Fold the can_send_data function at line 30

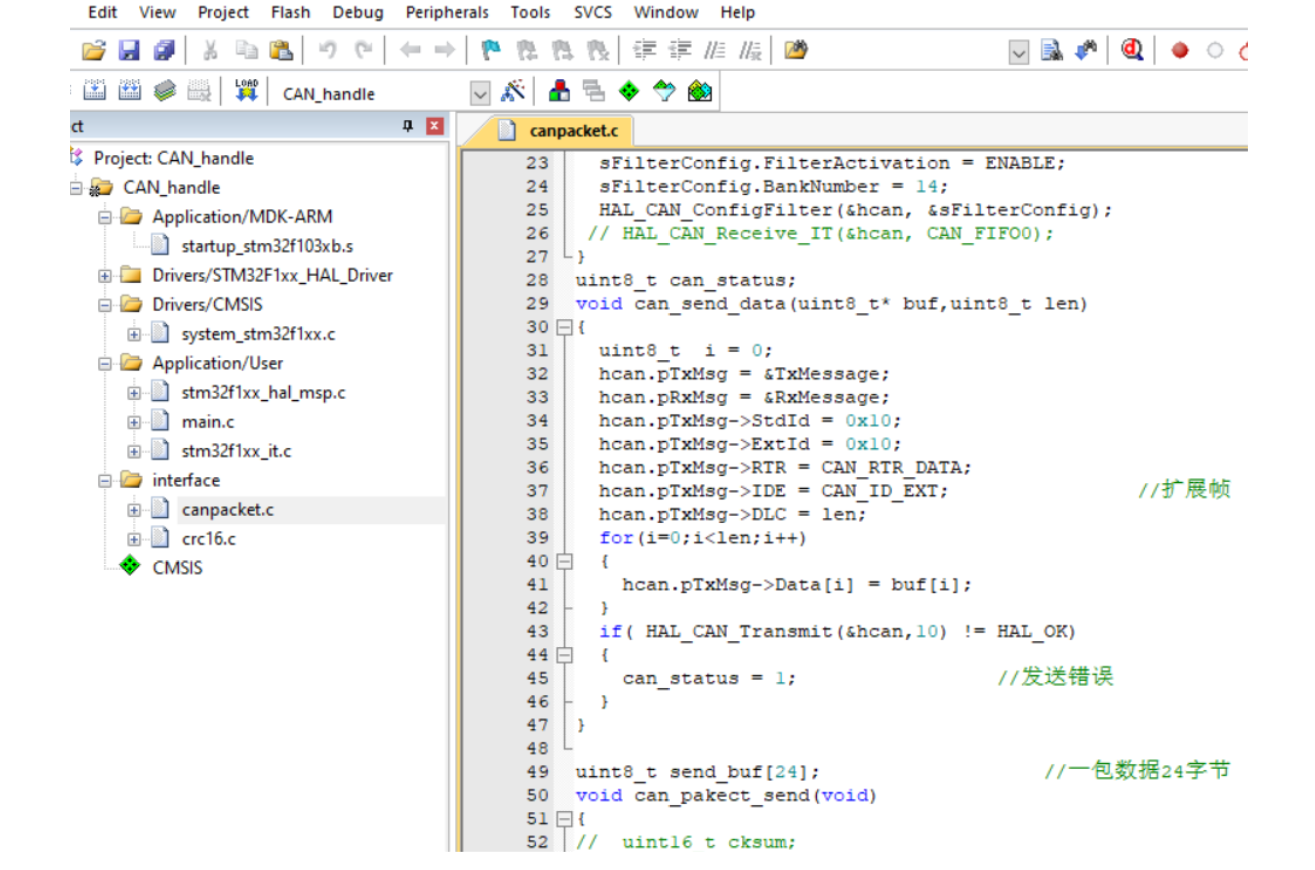(x=564, y=327)
